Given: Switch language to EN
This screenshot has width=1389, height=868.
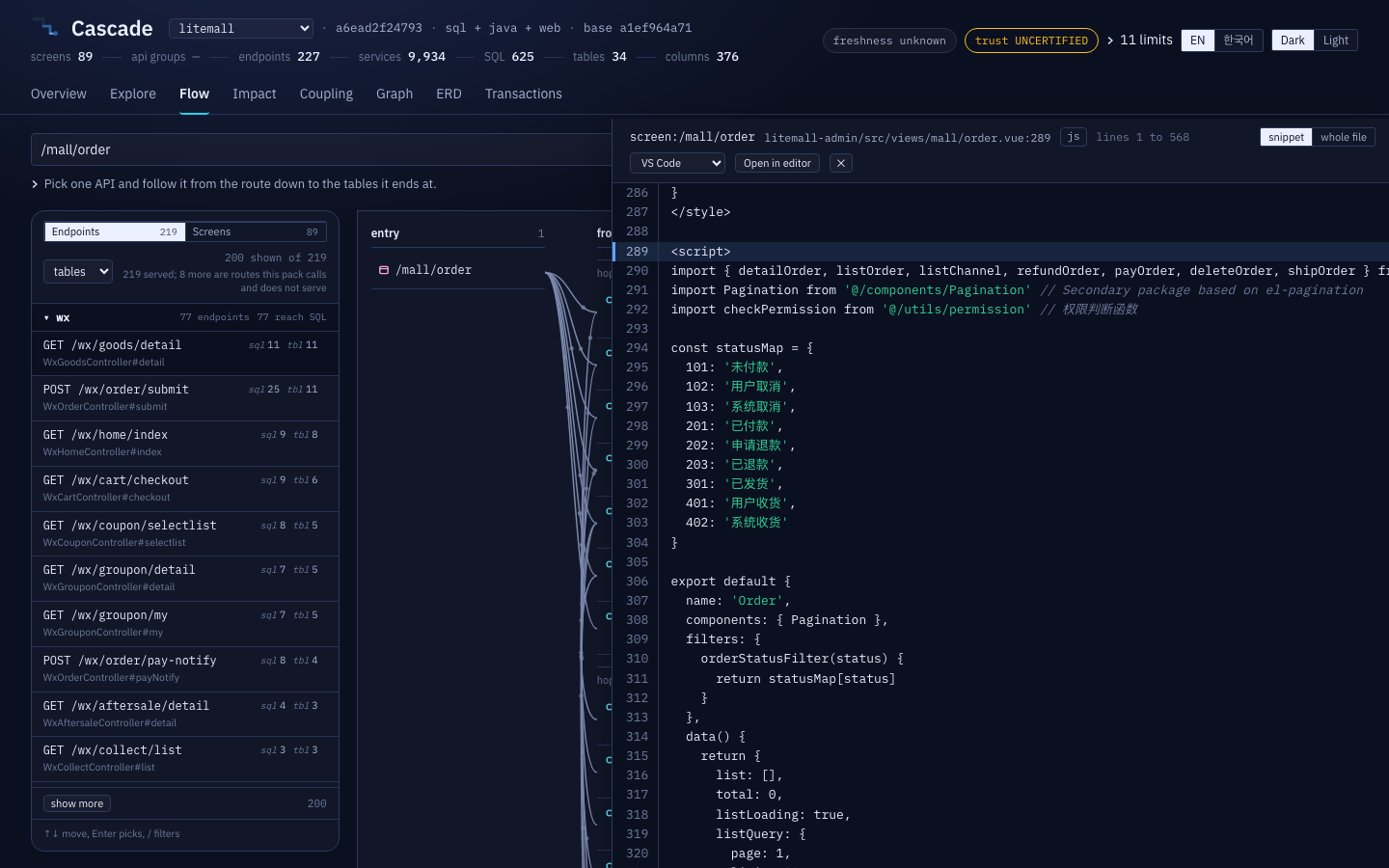Looking at the screenshot, I should click(x=1197, y=41).
